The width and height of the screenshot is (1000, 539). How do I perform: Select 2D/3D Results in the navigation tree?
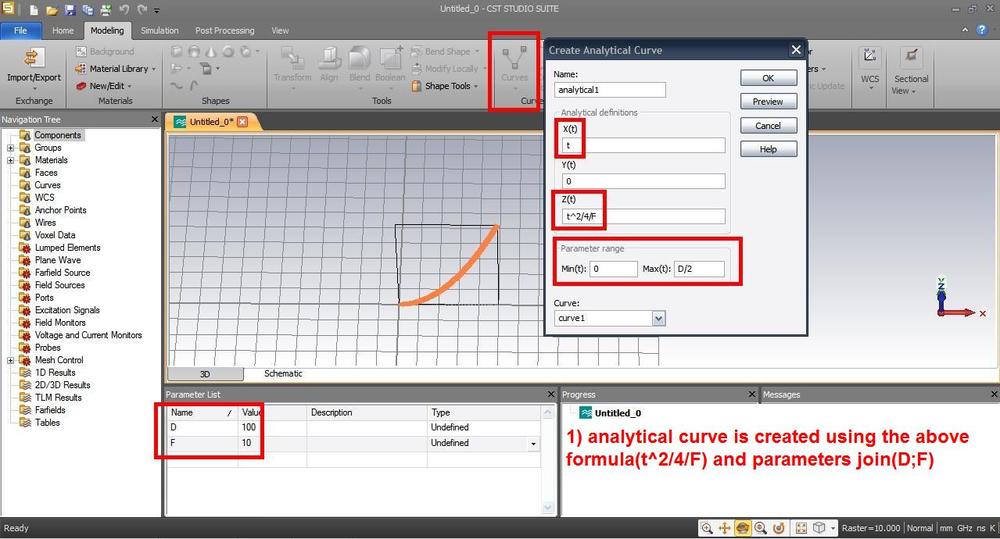pyautogui.click(x=62, y=385)
